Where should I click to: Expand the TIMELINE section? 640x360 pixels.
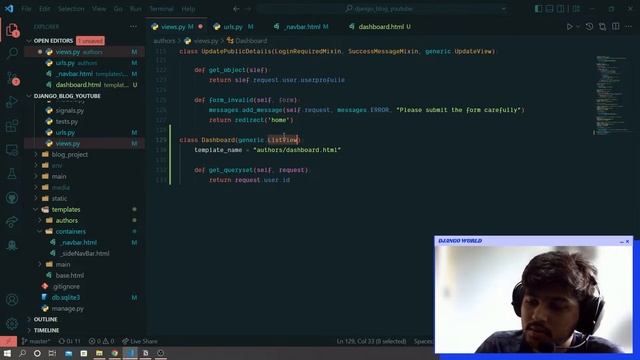pyautogui.click(x=46, y=330)
